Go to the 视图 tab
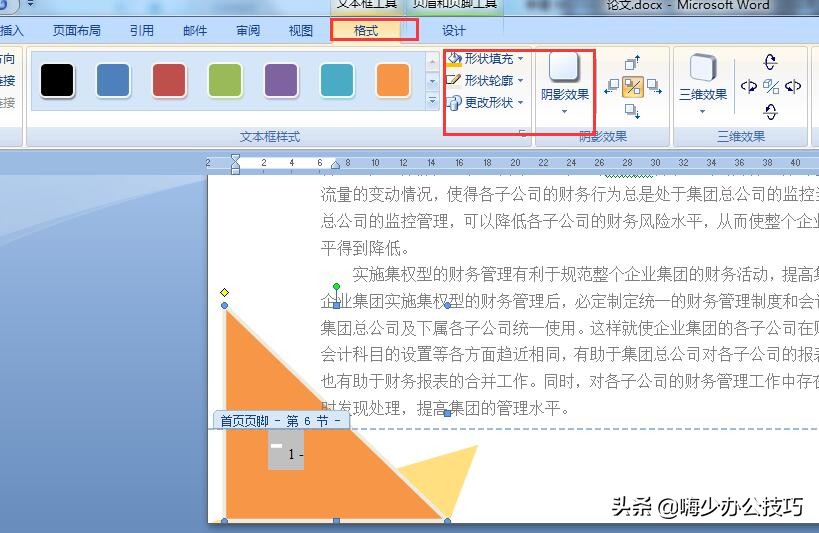The width and height of the screenshot is (819, 533). (301, 31)
